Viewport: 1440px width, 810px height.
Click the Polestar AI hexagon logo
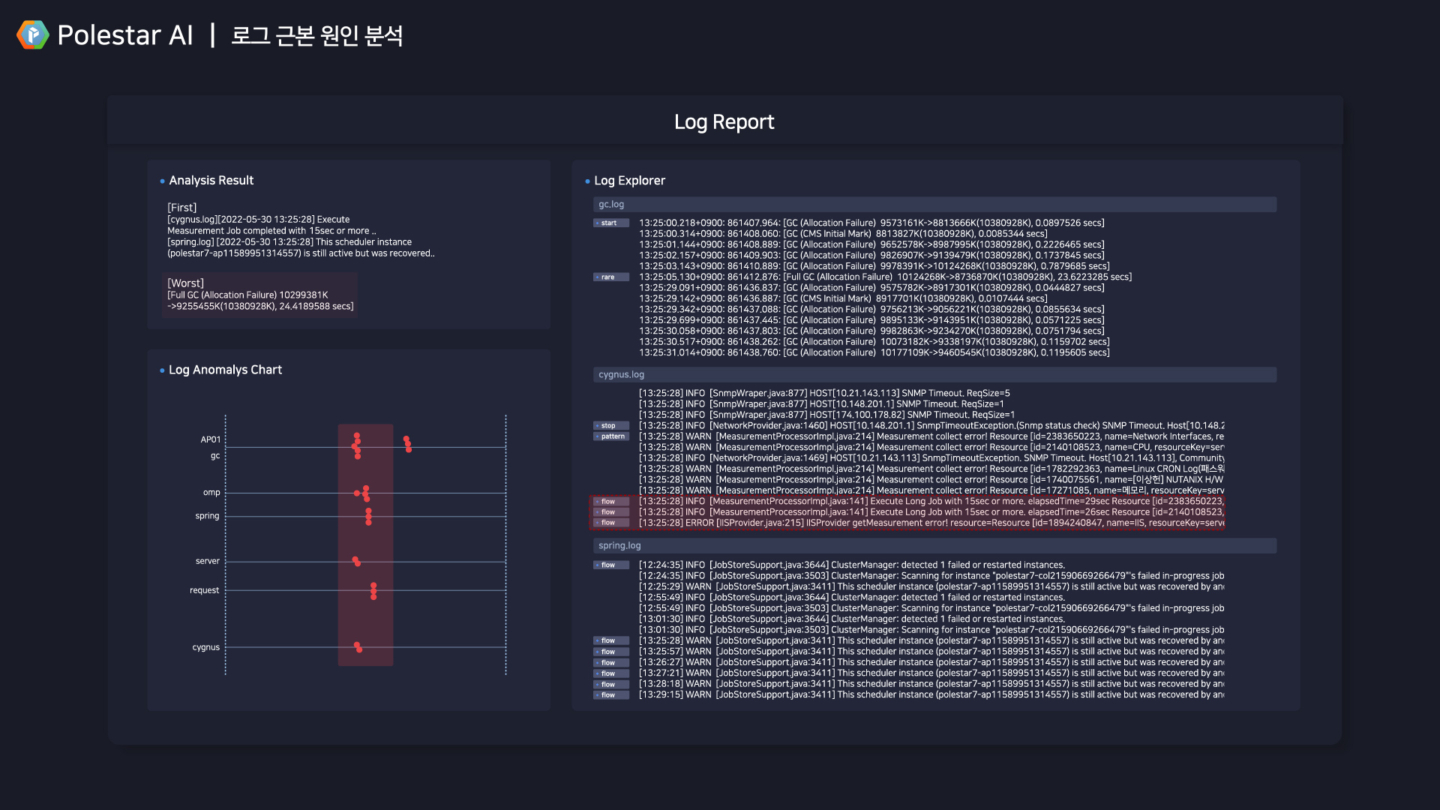pos(32,35)
